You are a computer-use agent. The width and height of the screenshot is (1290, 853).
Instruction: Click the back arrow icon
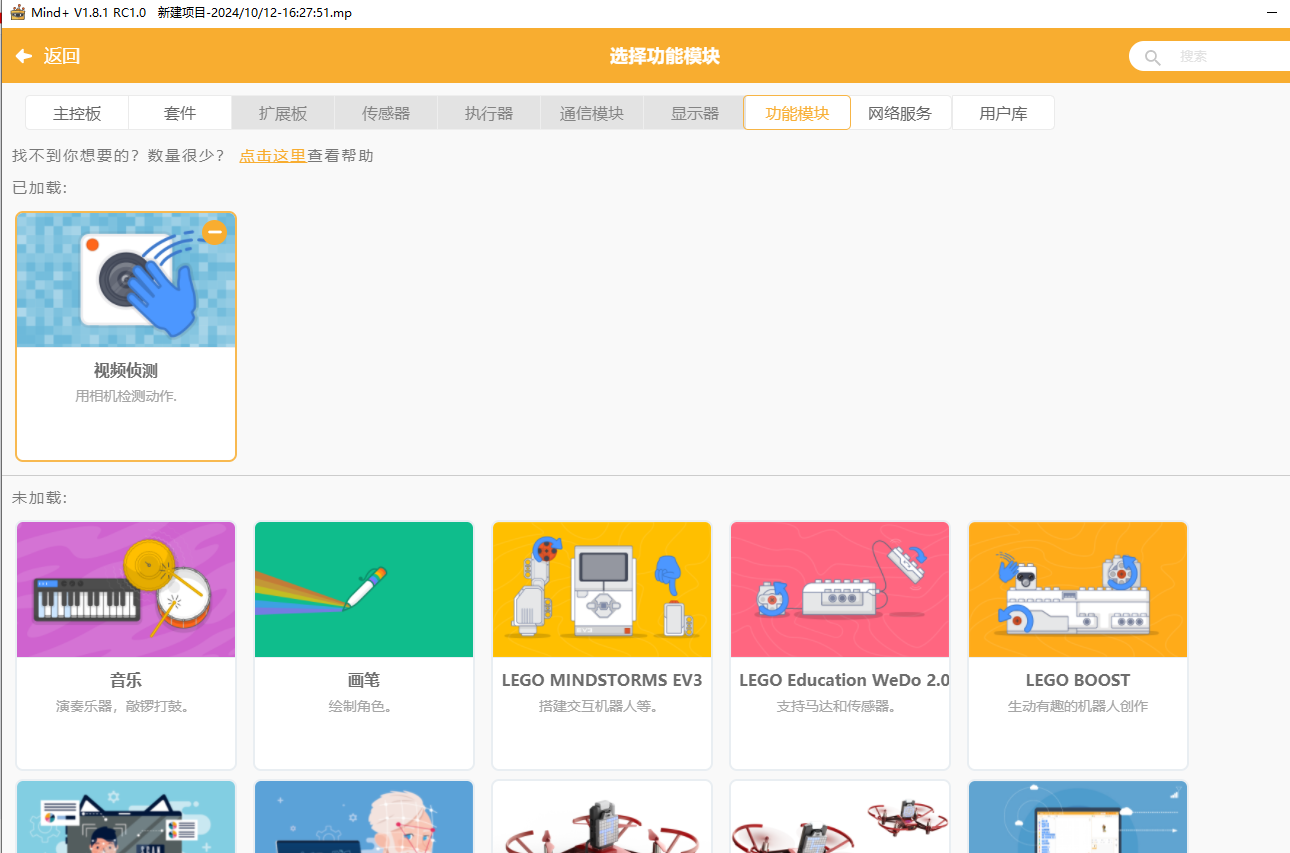24,56
